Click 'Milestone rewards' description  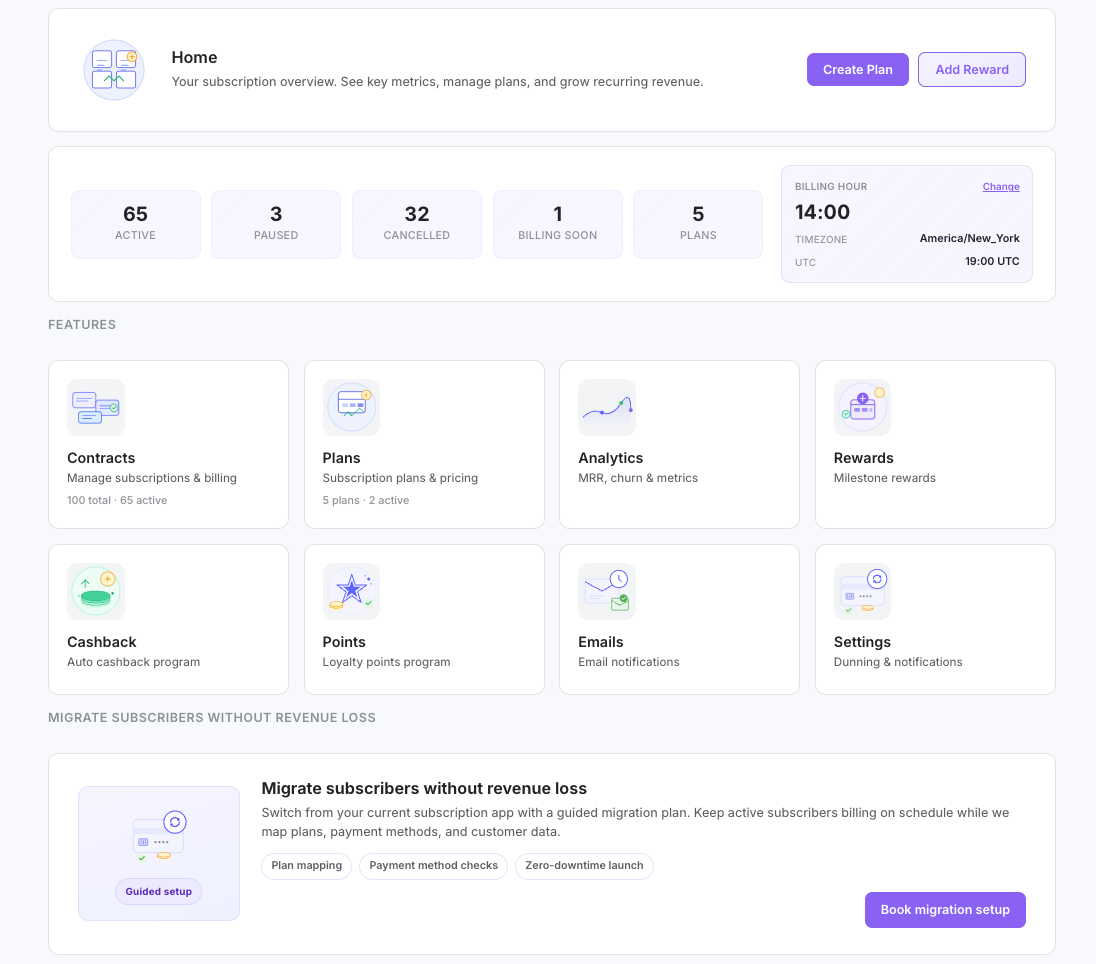[x=885, y=478]
